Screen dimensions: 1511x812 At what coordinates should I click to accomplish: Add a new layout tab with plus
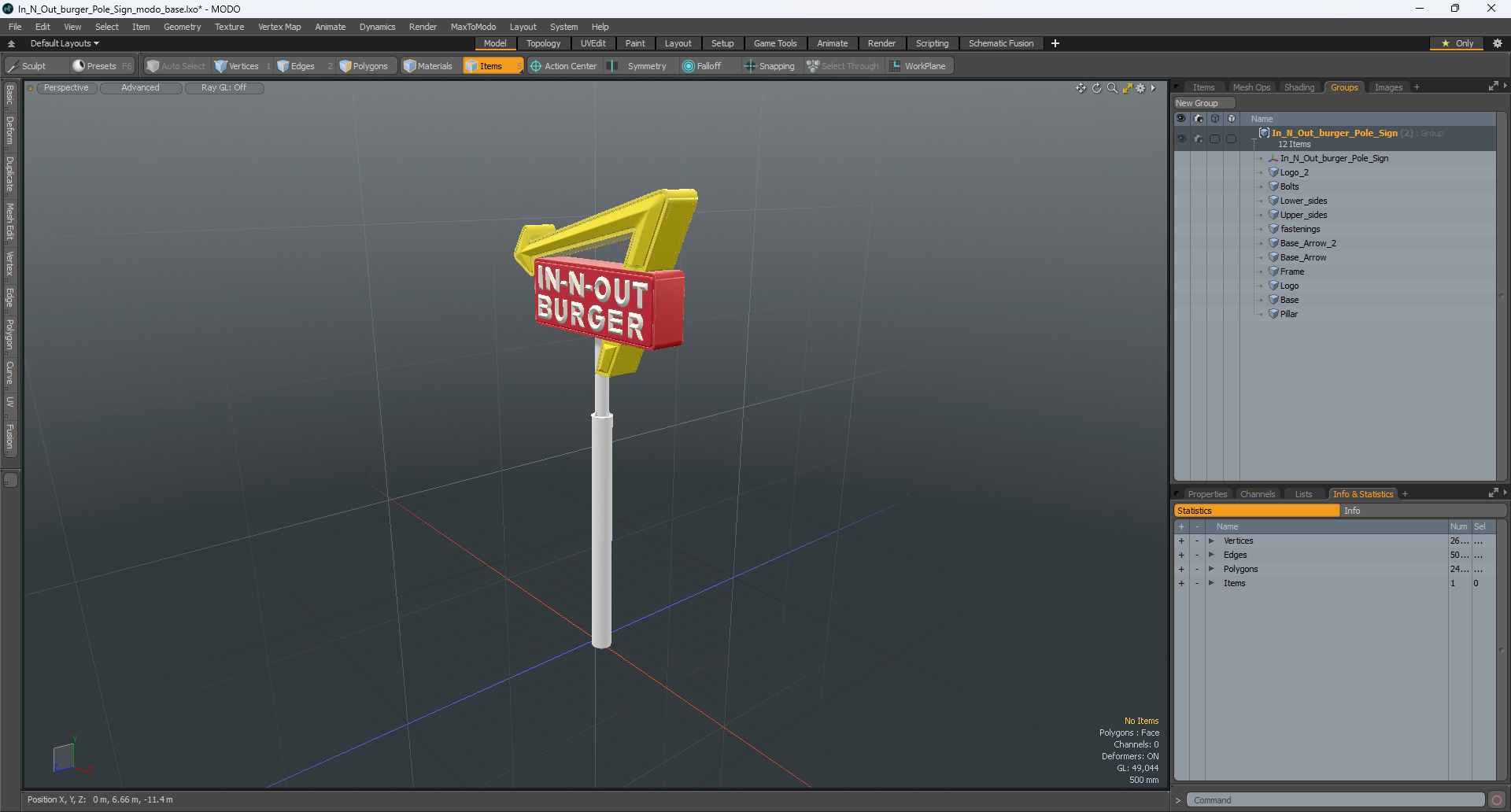pos(1055,43)
